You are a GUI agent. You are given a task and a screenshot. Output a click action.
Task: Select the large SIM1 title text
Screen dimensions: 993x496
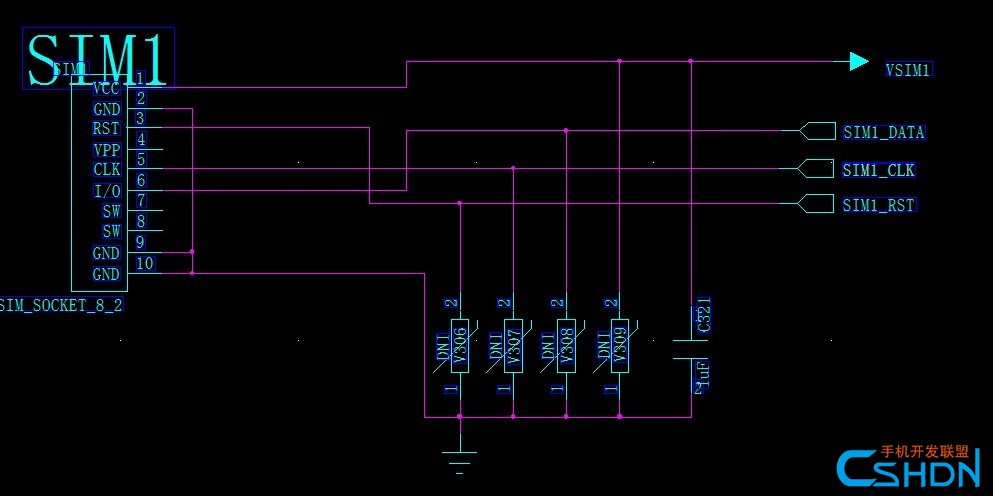(x=99, y=58)
